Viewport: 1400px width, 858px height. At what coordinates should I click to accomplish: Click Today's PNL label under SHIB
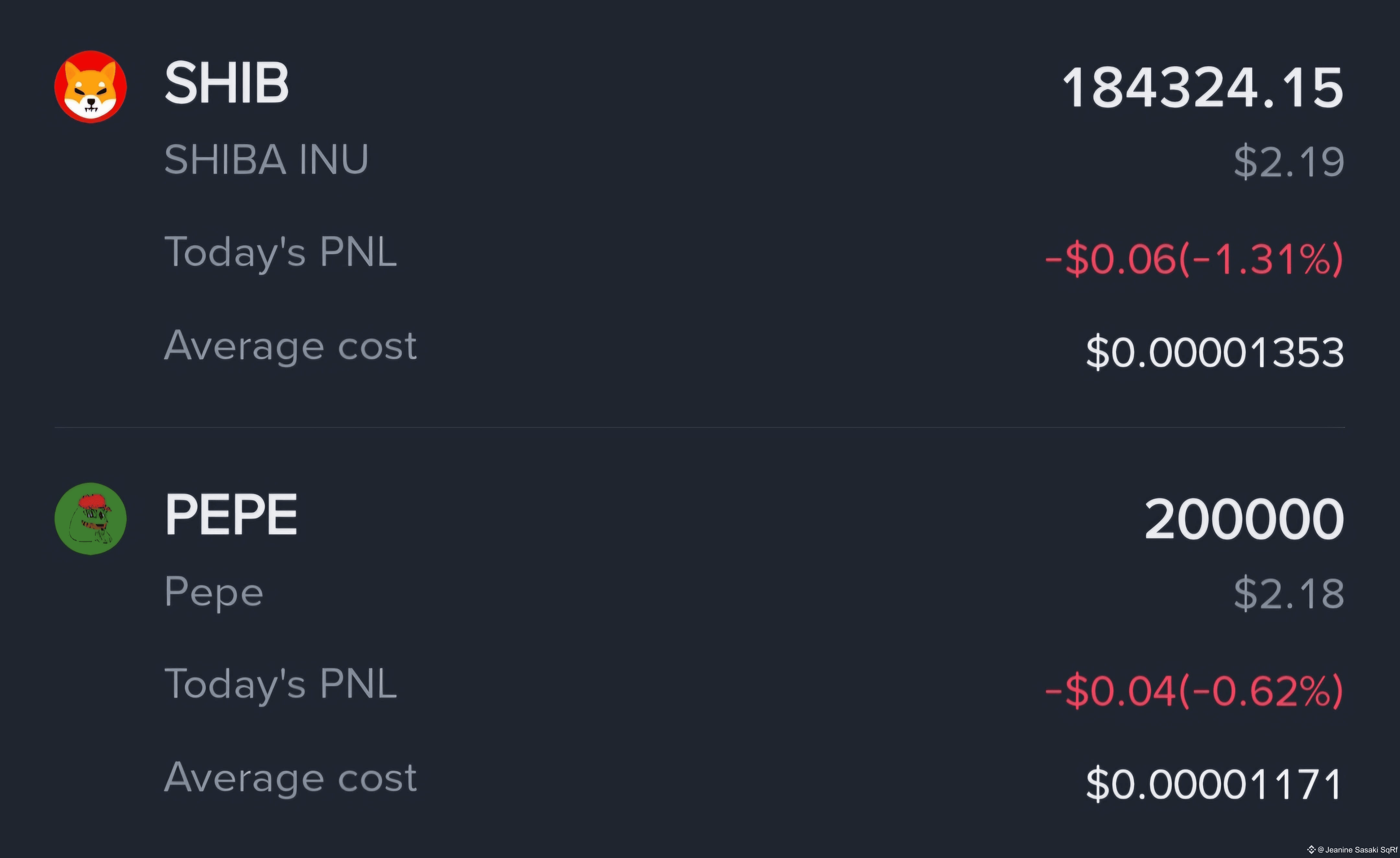(280, 252)
